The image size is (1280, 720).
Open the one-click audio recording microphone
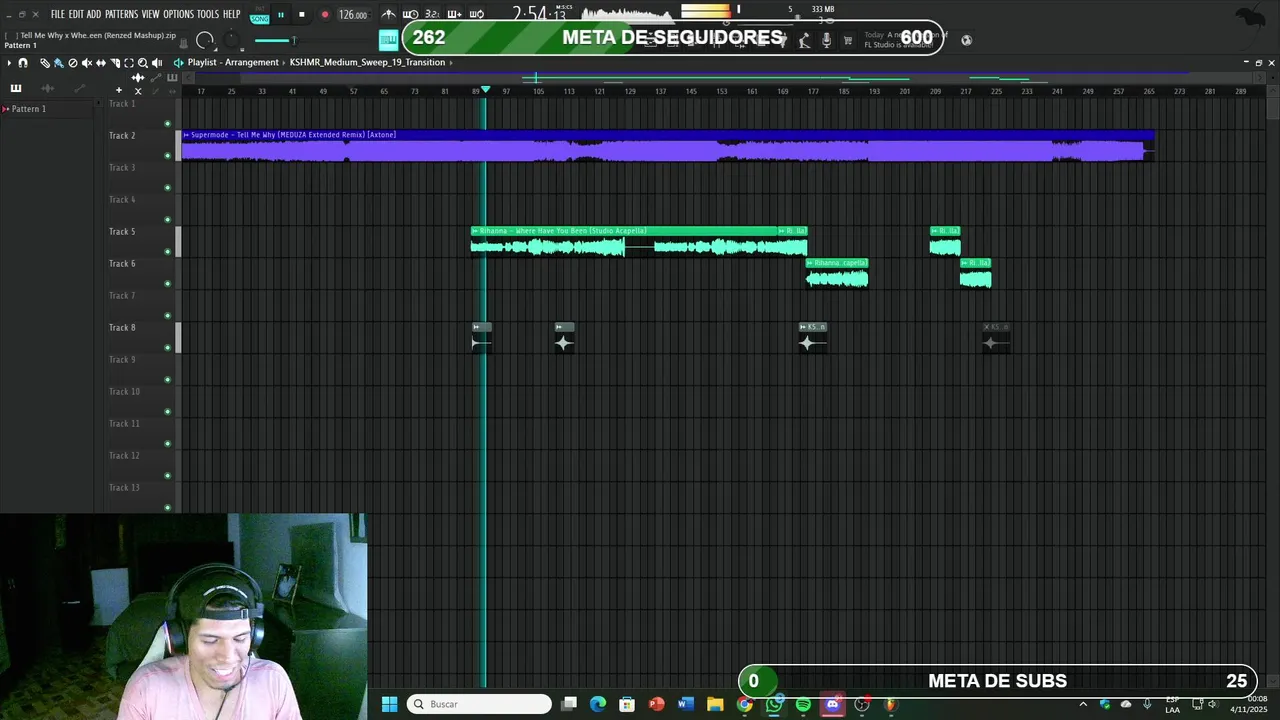[x=826, y=40]
